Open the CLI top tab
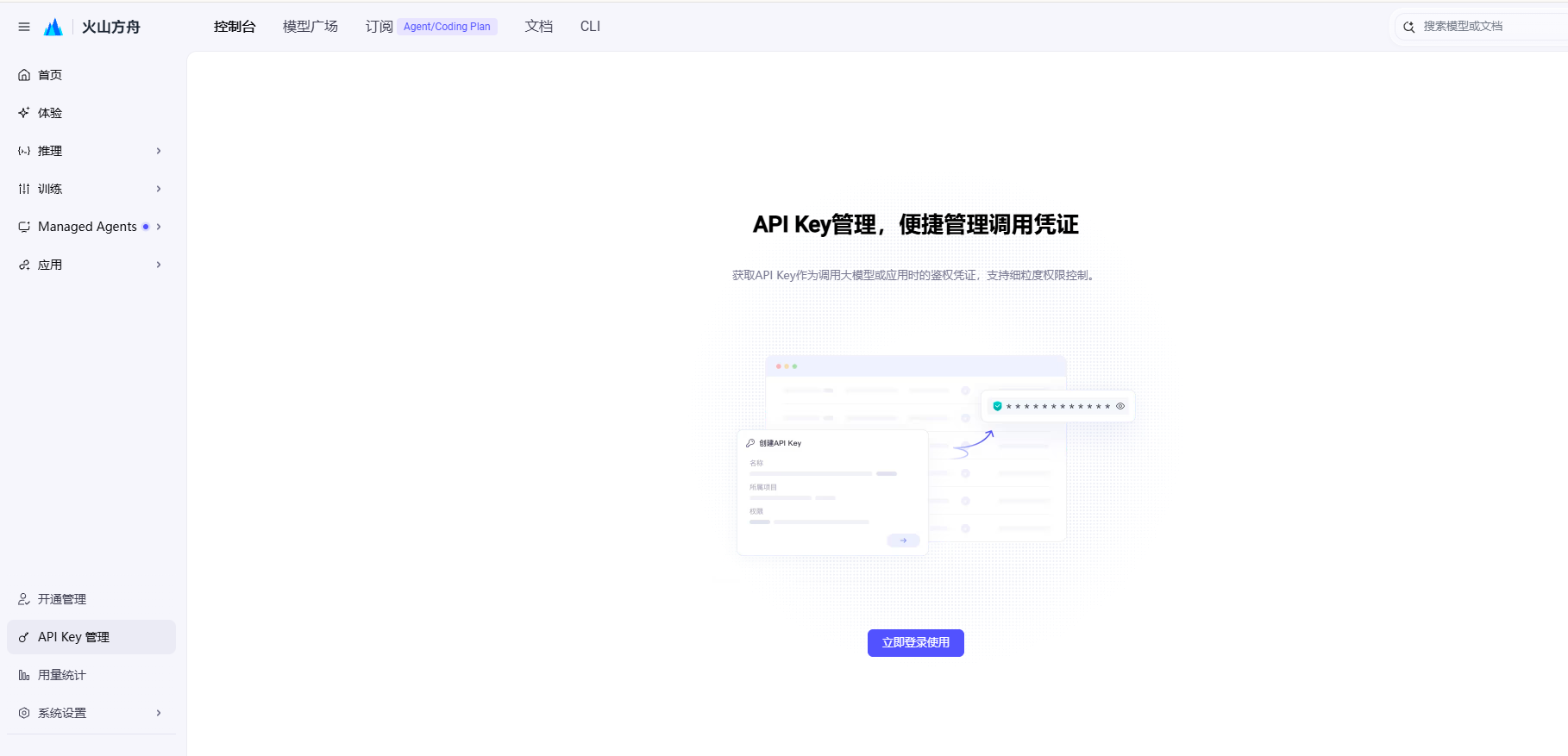This screenshot has height=756, width=1568. pos(590,27)
